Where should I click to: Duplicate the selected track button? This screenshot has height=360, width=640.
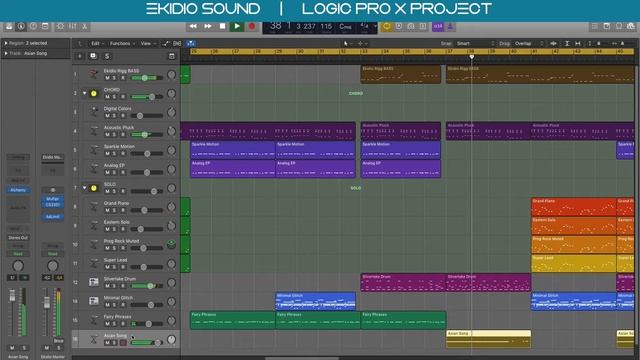(93, 56)
